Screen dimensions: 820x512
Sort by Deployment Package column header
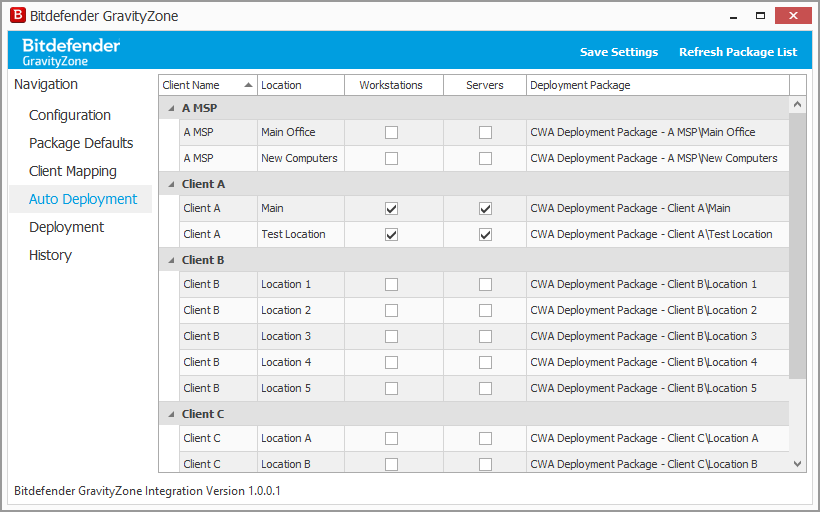[657, 85]
